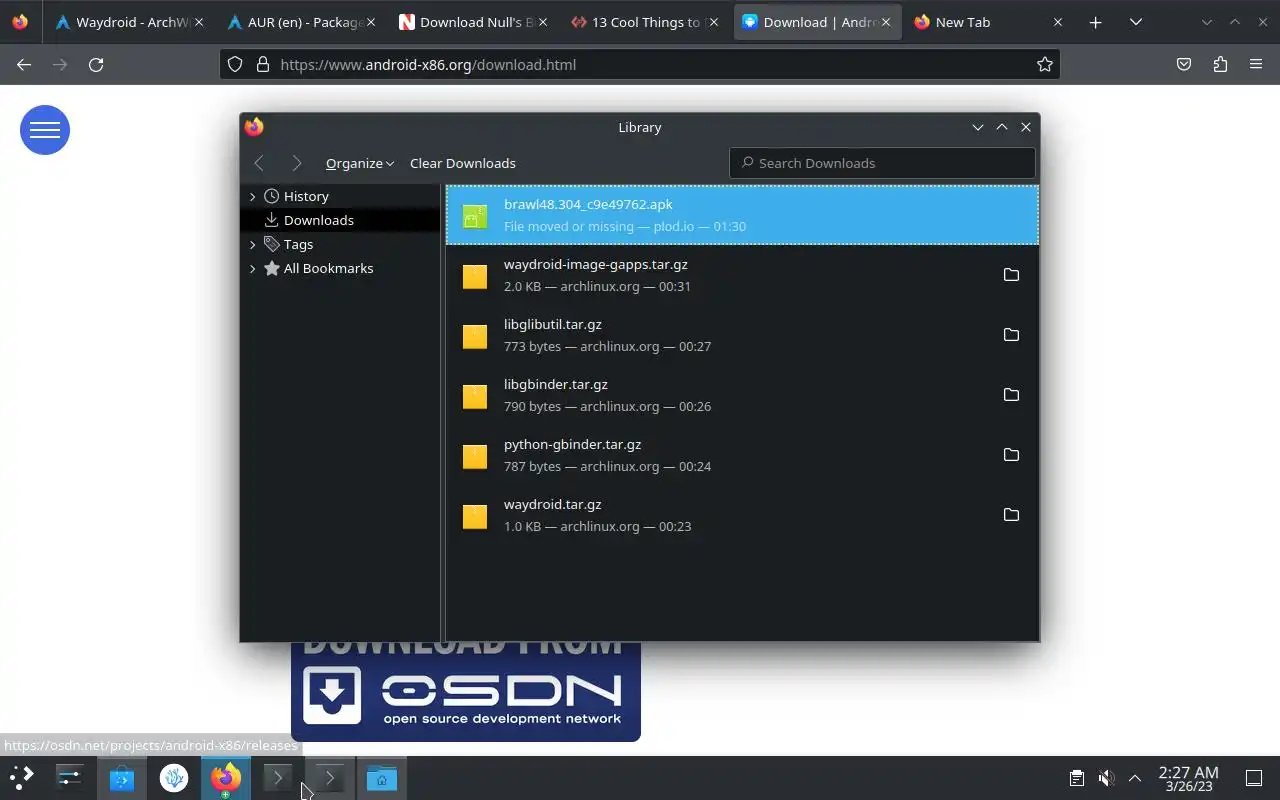Viewport: 1280px width, 800px height.
Task: Select python-gbinder.tar.gz download entry
Action: (x=742, y=455)
